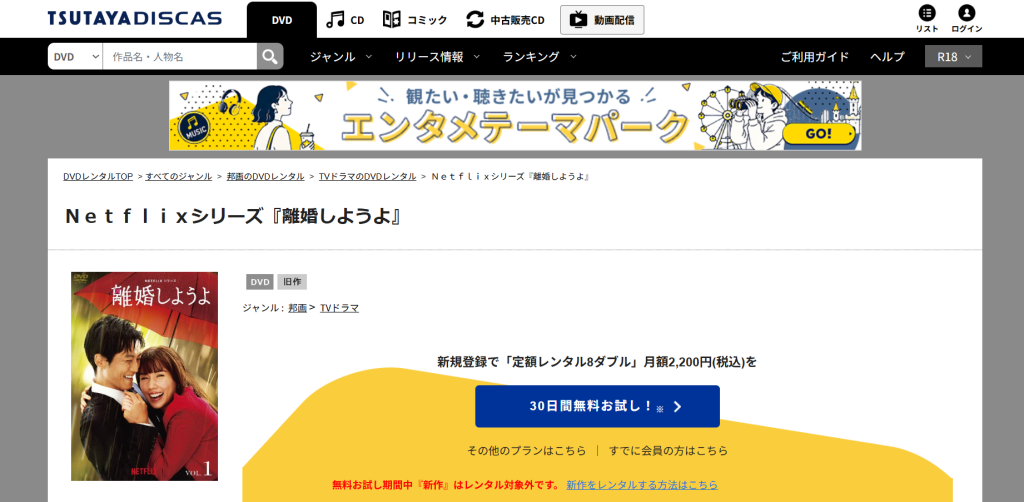Click the 動画配信 play icon button

[602, 20]
